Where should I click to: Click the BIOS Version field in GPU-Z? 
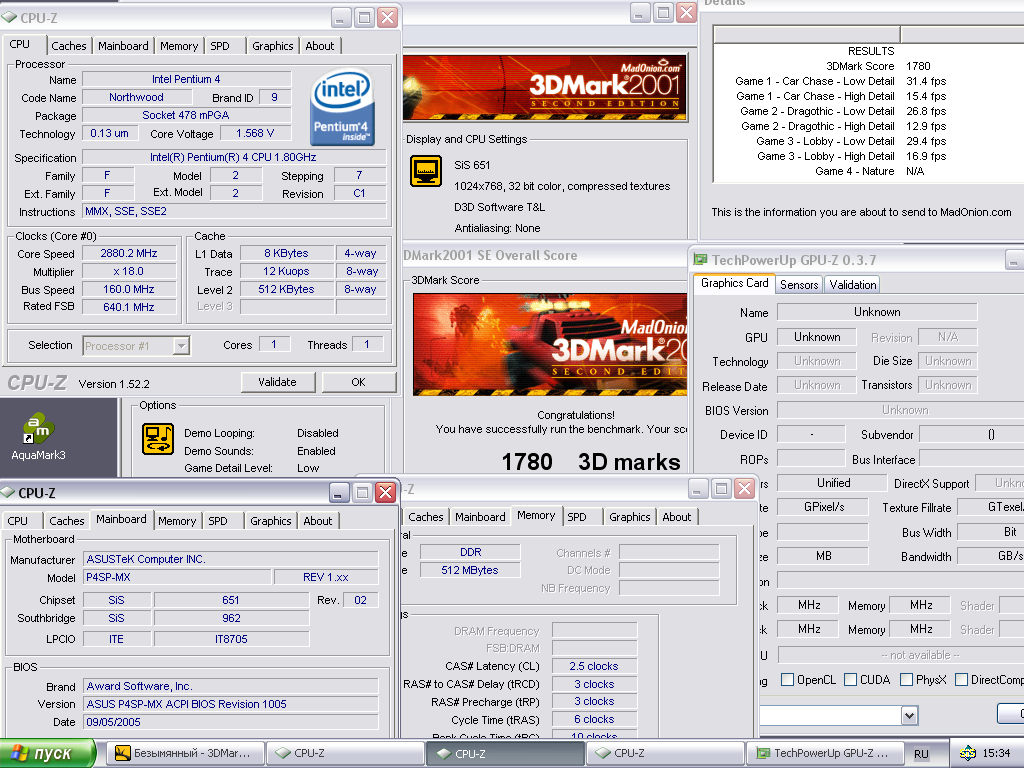coord(901,410)
